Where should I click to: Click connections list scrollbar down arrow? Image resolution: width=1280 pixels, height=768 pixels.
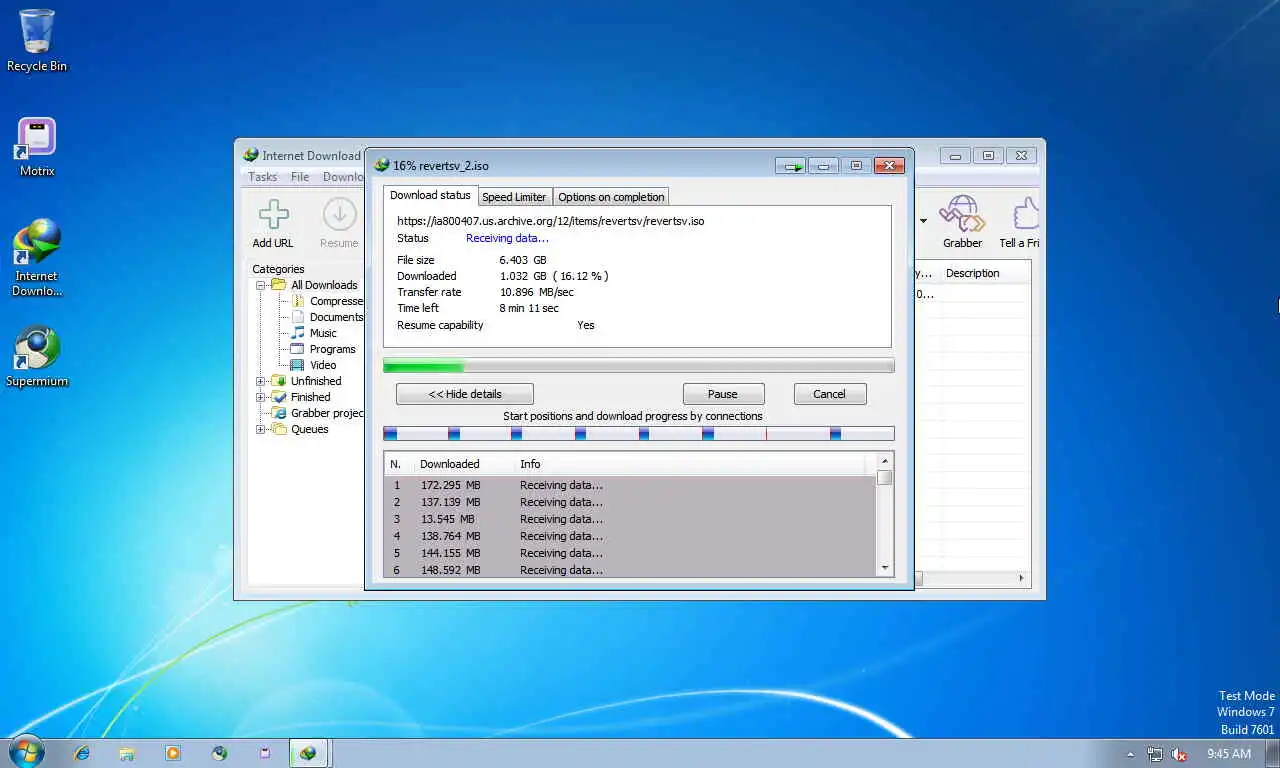pos(884,568)
